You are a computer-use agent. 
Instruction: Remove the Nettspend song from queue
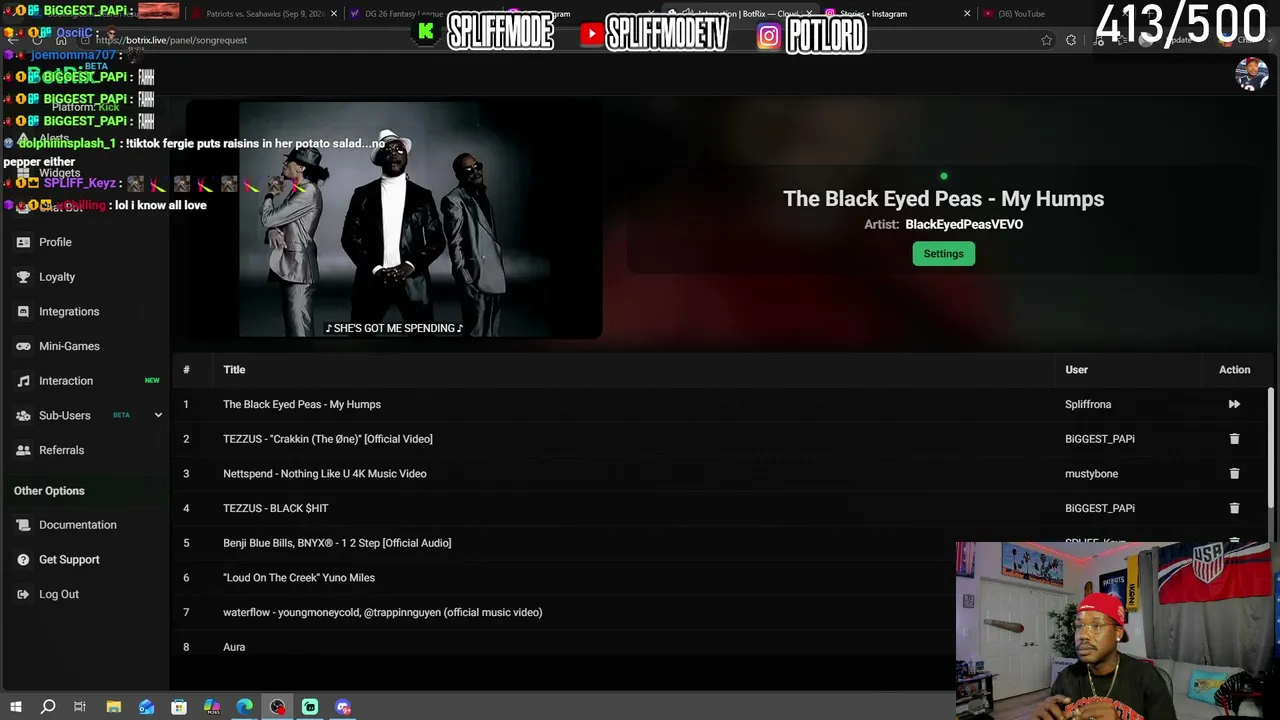point(1234,474)
